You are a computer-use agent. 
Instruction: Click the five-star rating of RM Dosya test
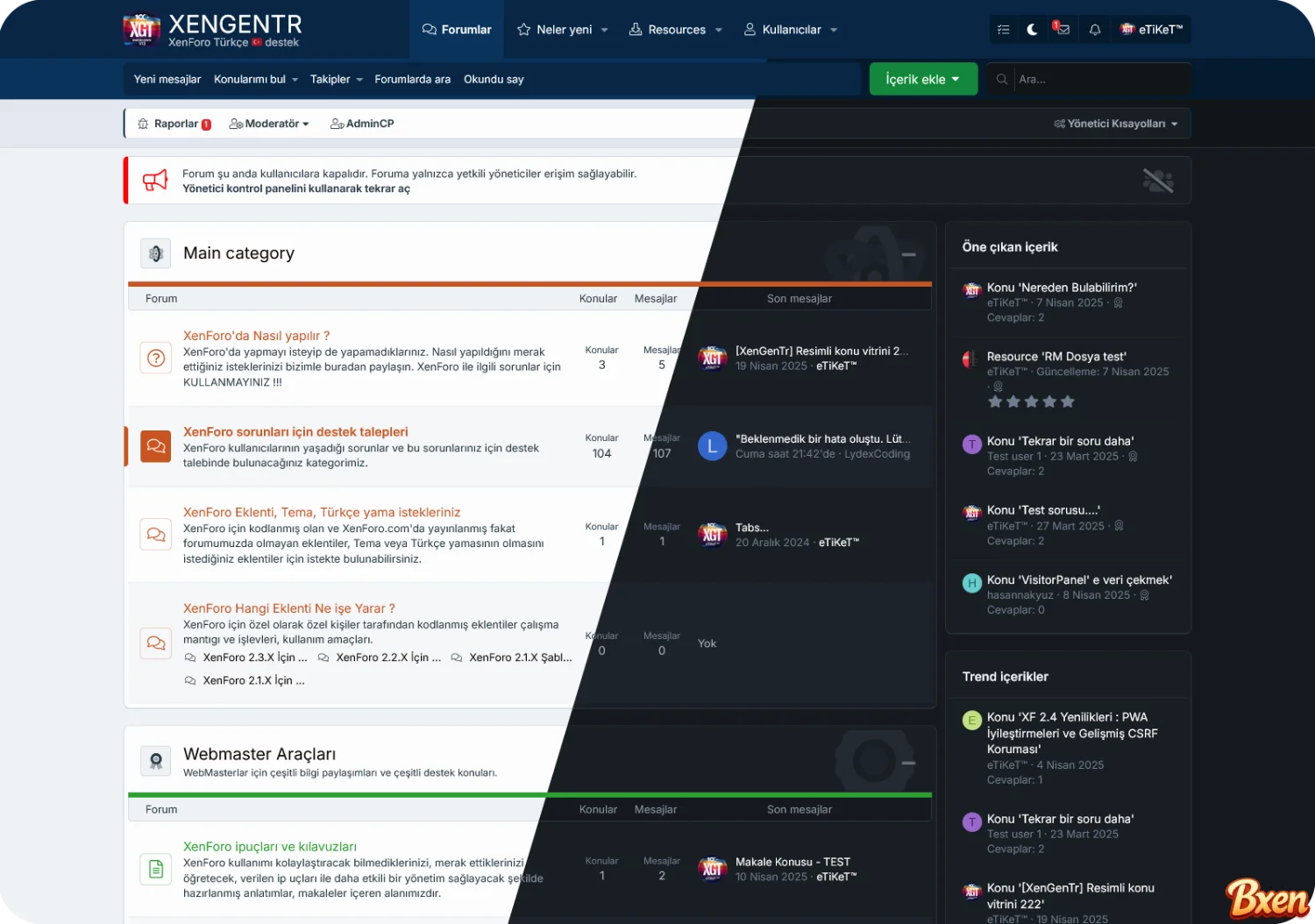pyautogui.click(x=1031, y=402)
